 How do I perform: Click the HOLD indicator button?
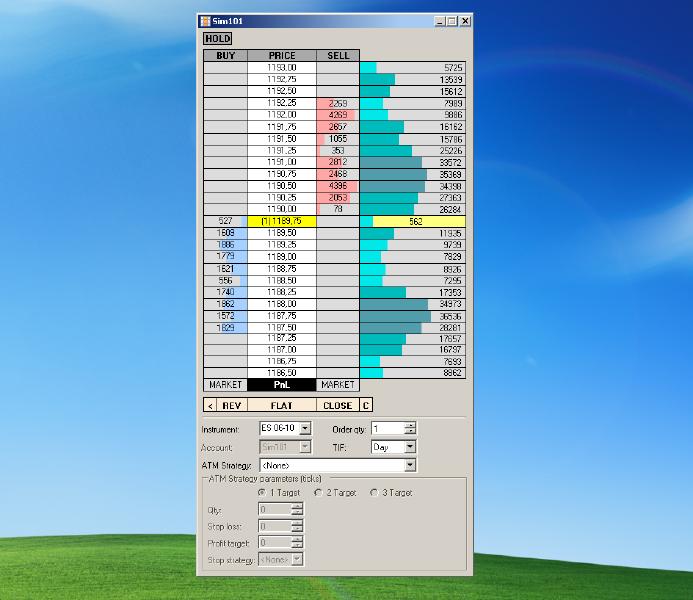[x=217, y=38]
